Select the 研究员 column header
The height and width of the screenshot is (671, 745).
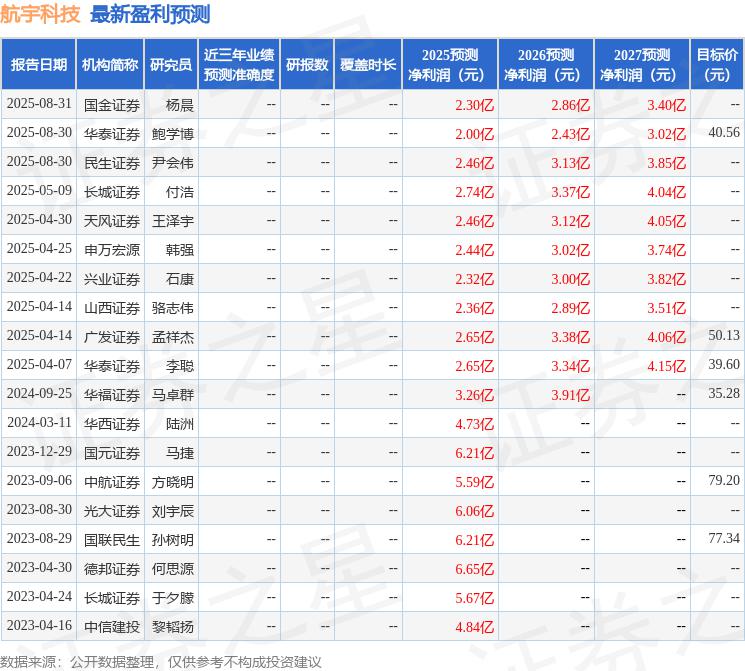click(171, 65)
